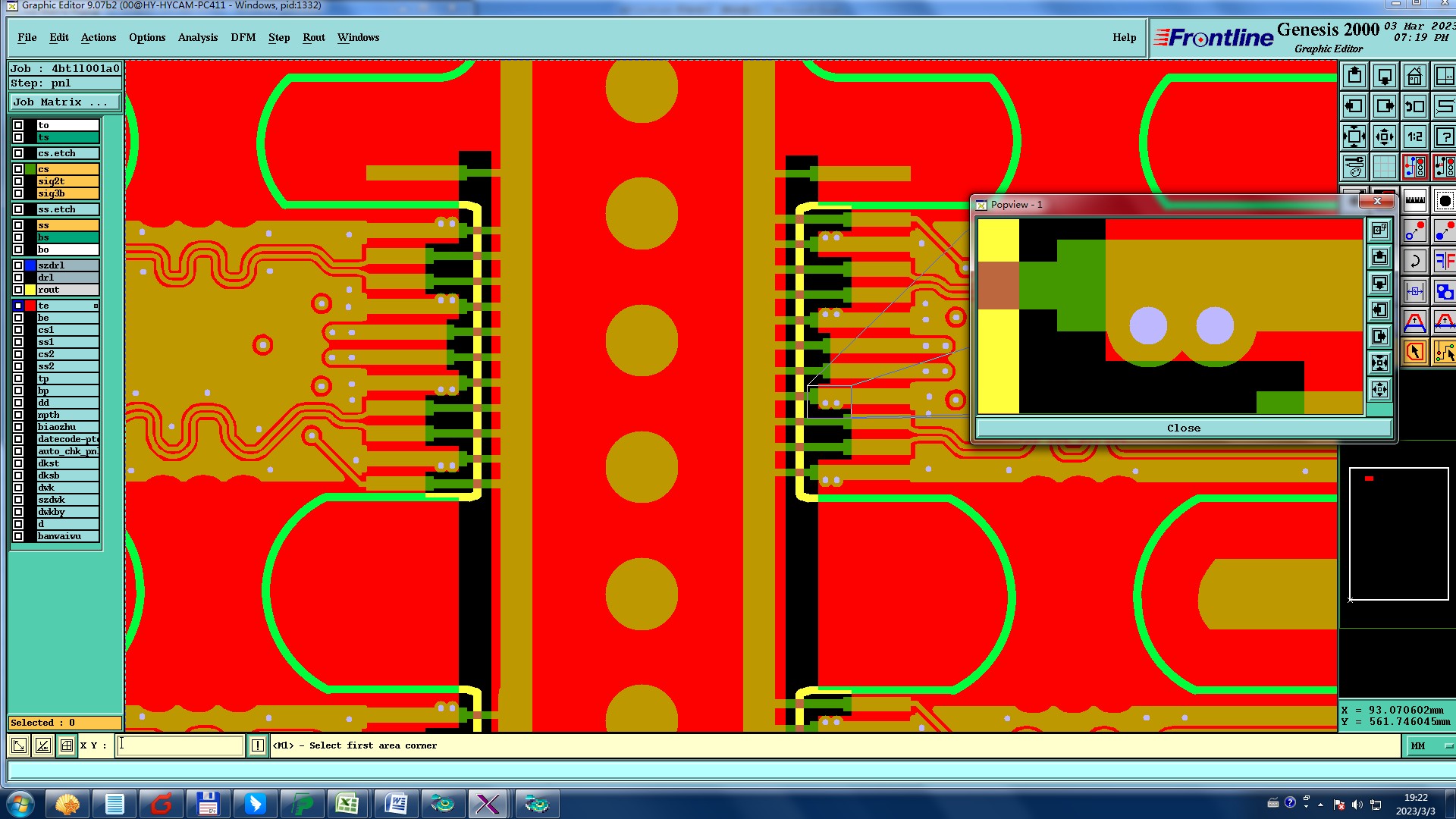1456x819 pixels.
Task: Click the question mark help icon
Action: (1444, 136)
